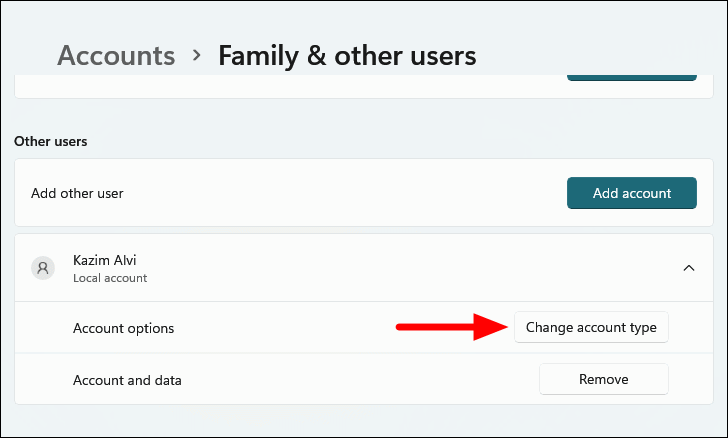
Task: Click the Account and data label
Action: point(127,380)
